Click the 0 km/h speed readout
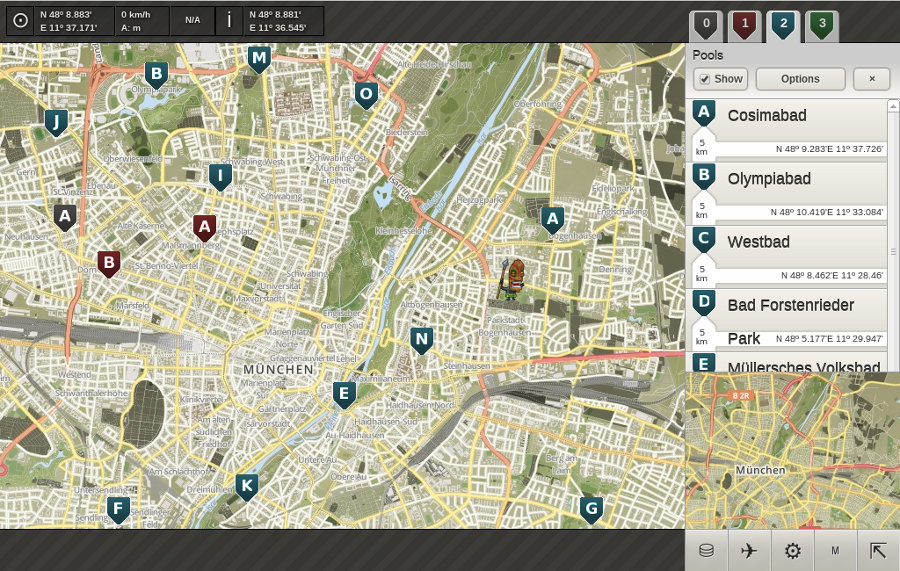The width and height of the screenshot is (900, 571). pyautogui.click(x=142, y=21)
